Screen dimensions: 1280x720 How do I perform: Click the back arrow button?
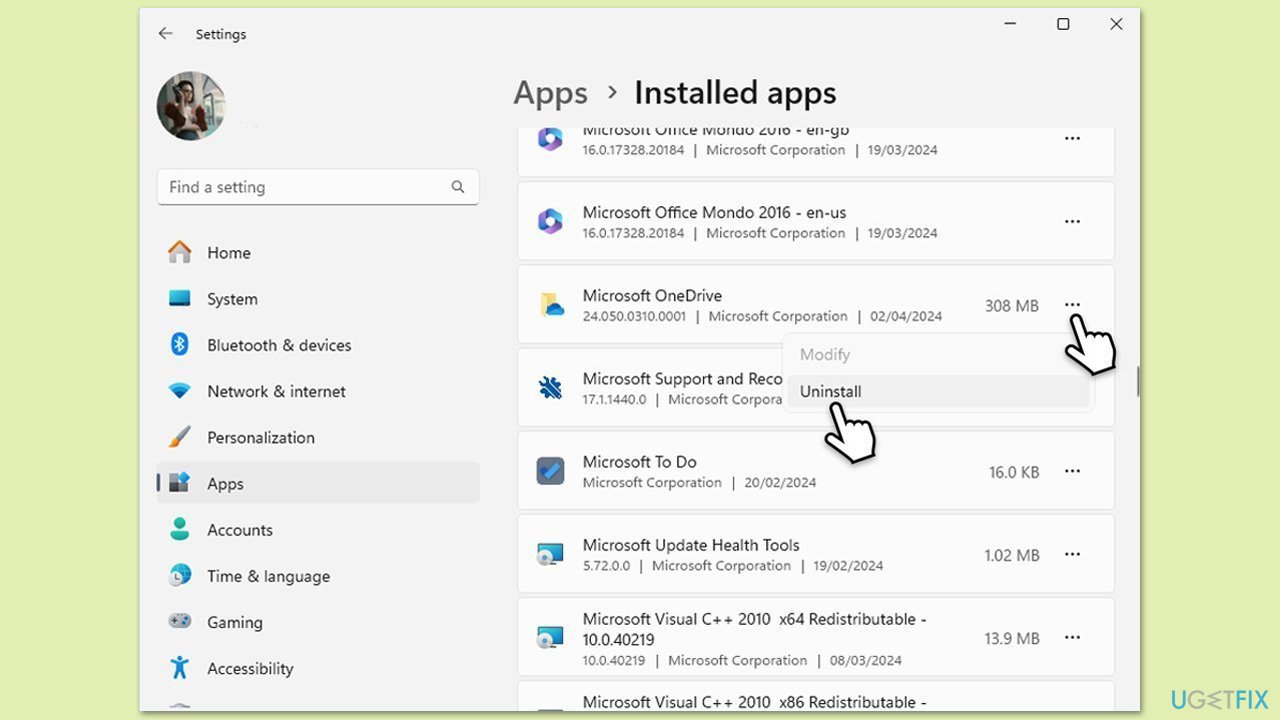[x=165, y=33]
